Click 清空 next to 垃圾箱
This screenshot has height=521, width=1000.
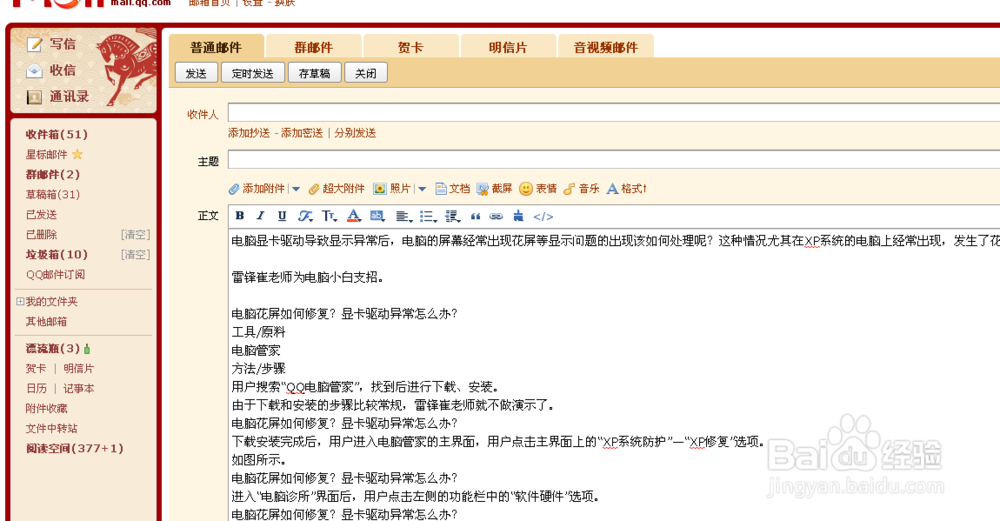[x=136, y=254]
